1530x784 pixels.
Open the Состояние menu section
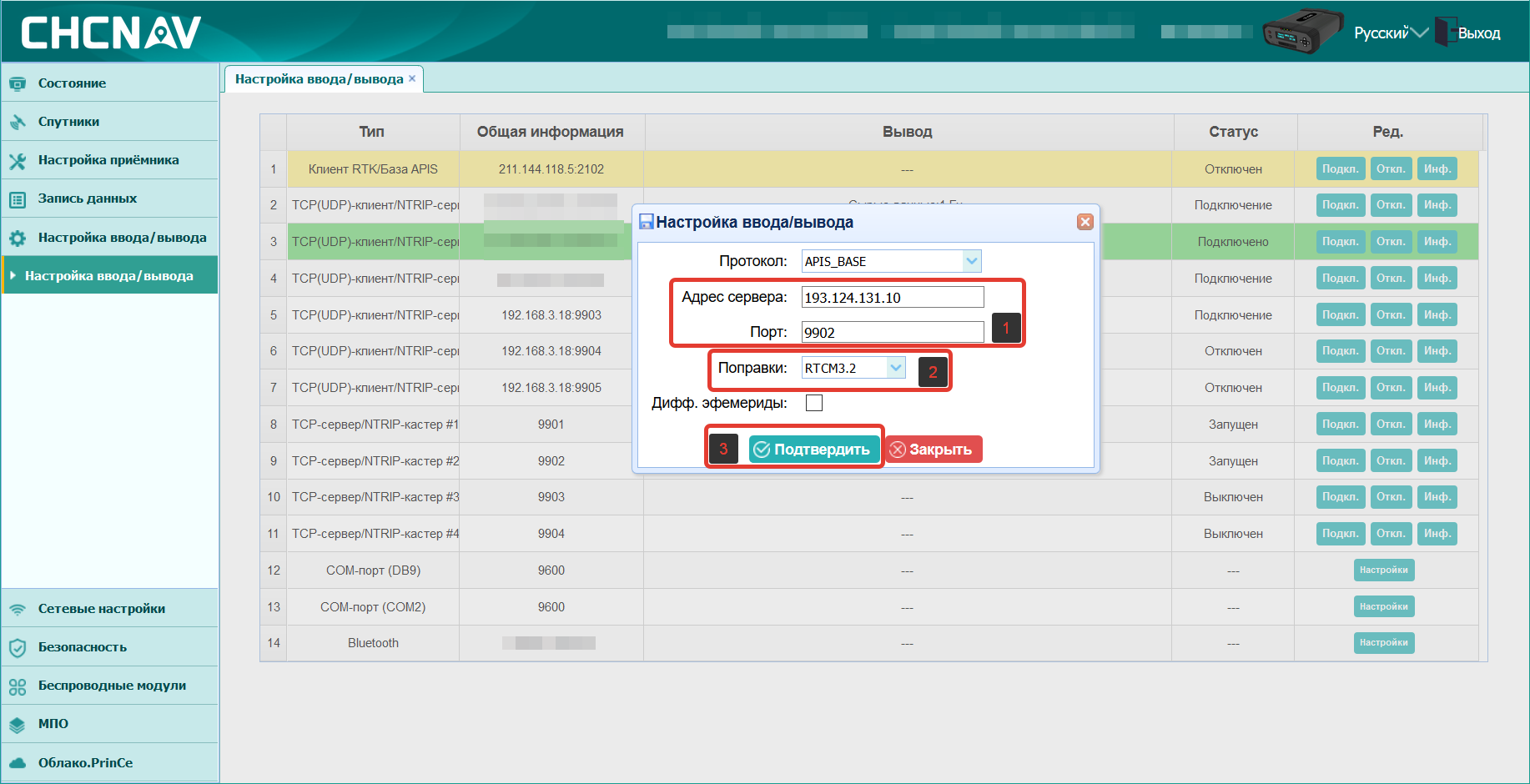coord(109,83)
